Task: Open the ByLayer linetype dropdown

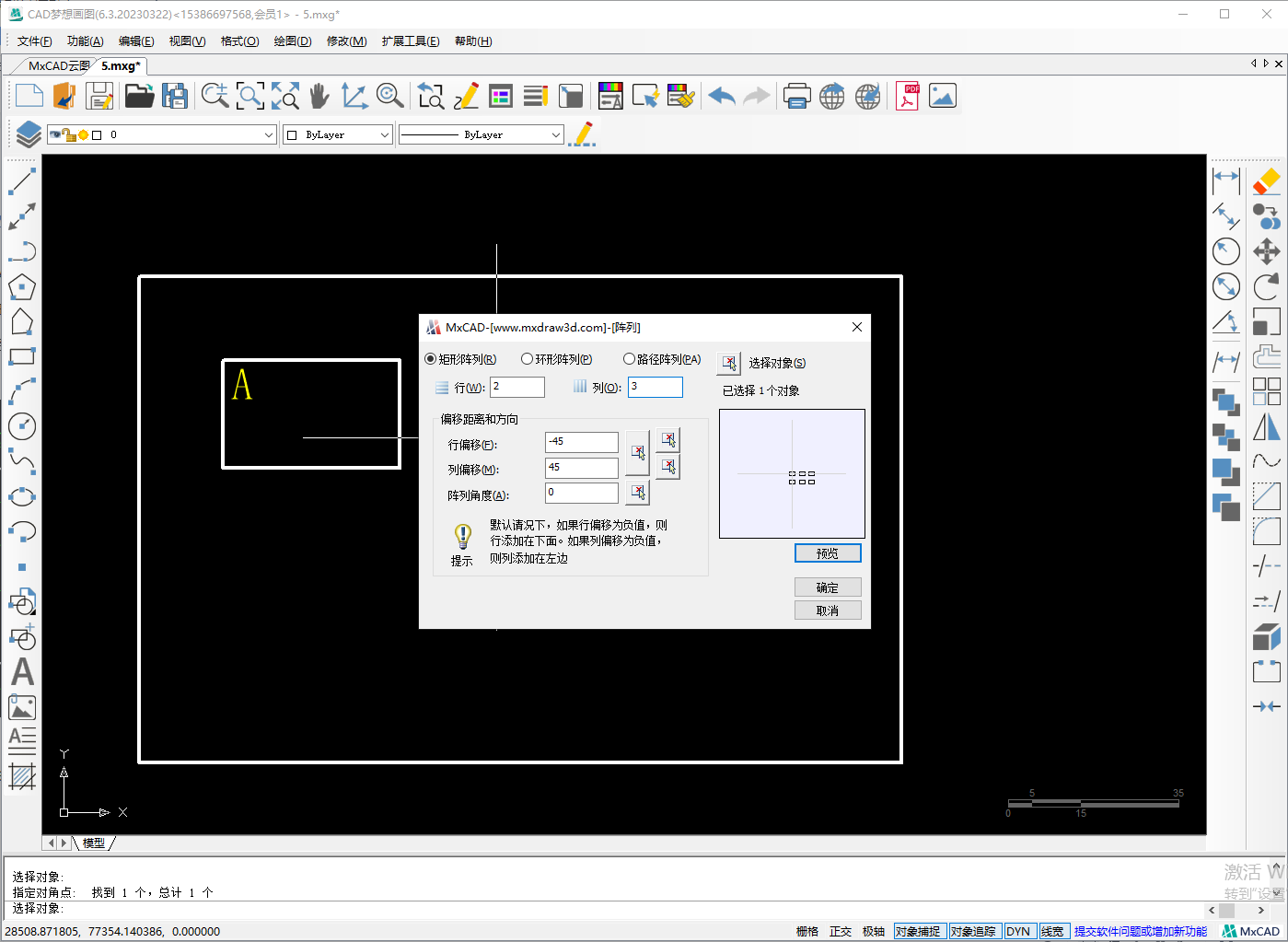Action: point(556,134)
